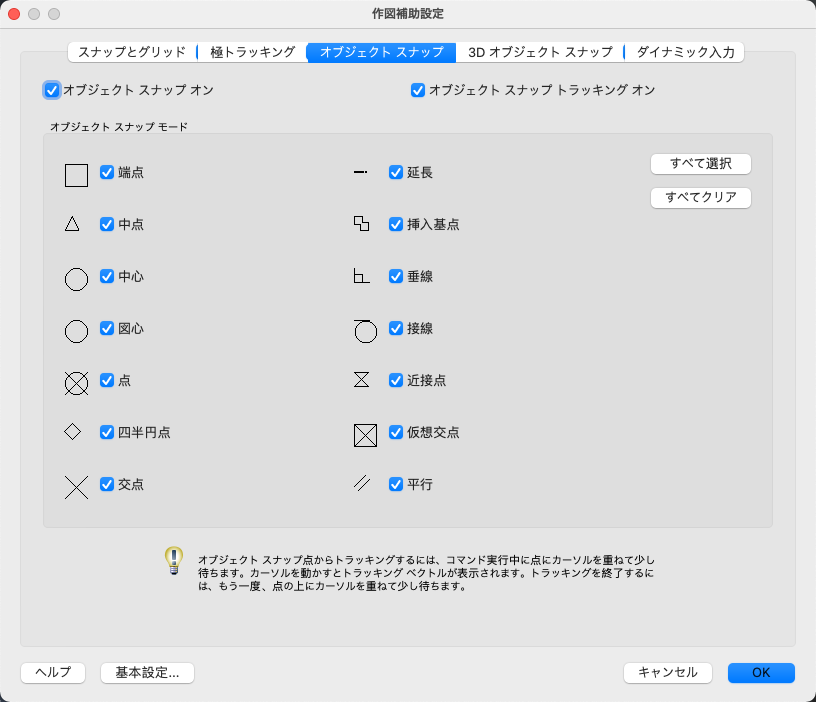816x702 pixels.
Task: Uncheck the 仮想交点 apparent intersection checkbox
Action: [x=396, y=432]
